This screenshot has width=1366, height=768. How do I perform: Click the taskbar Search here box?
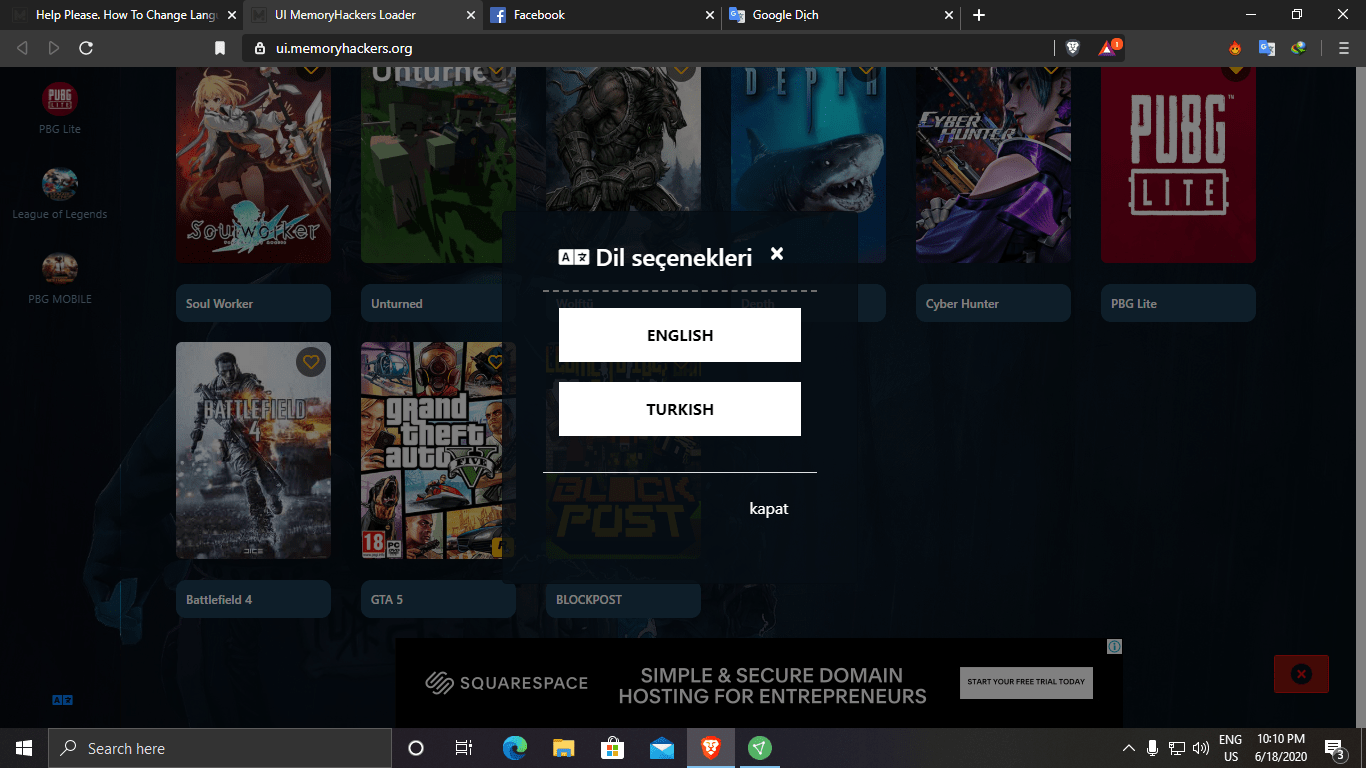[x=220, y=748]
